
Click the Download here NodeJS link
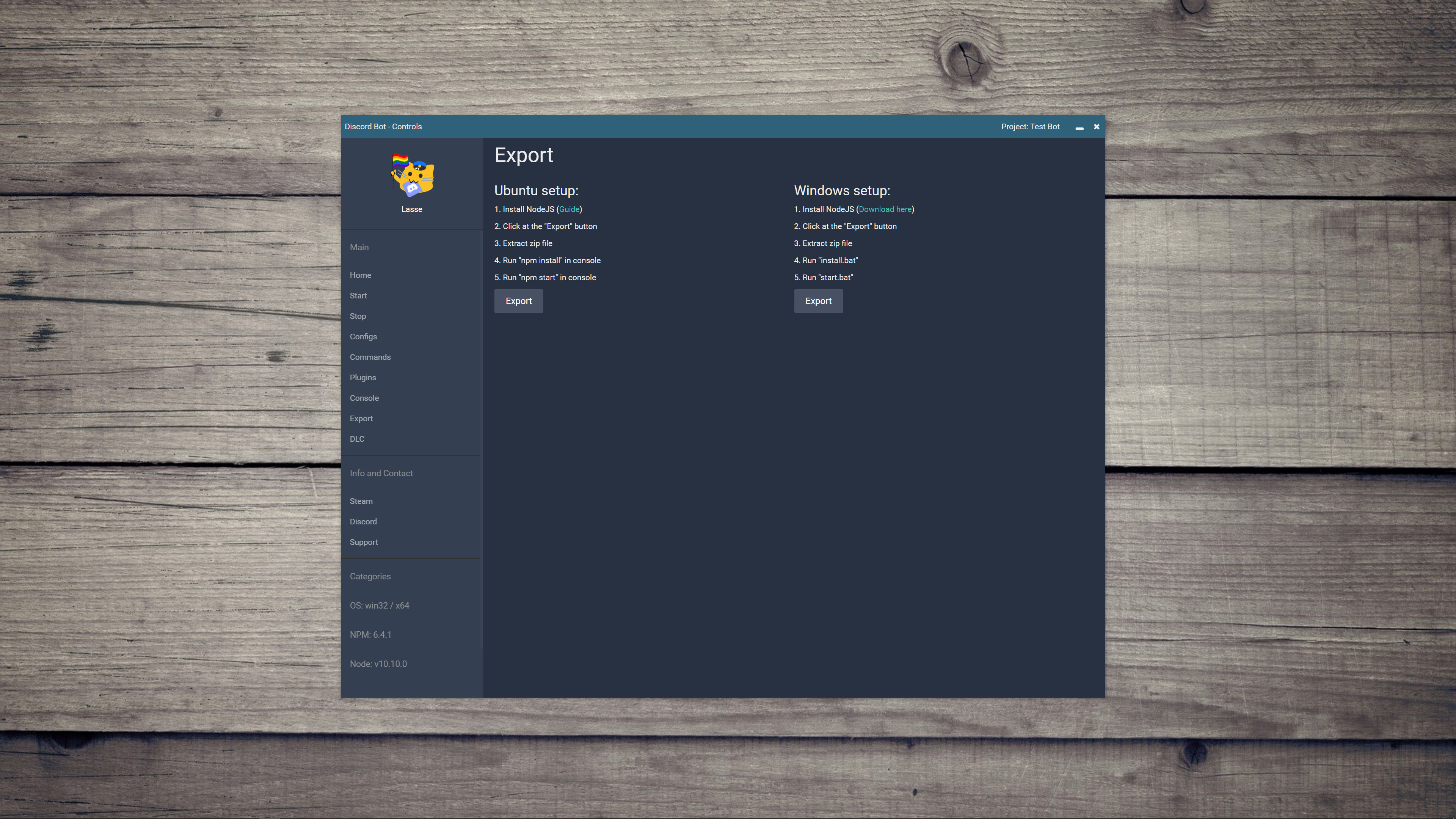click(x=885, y=209)
